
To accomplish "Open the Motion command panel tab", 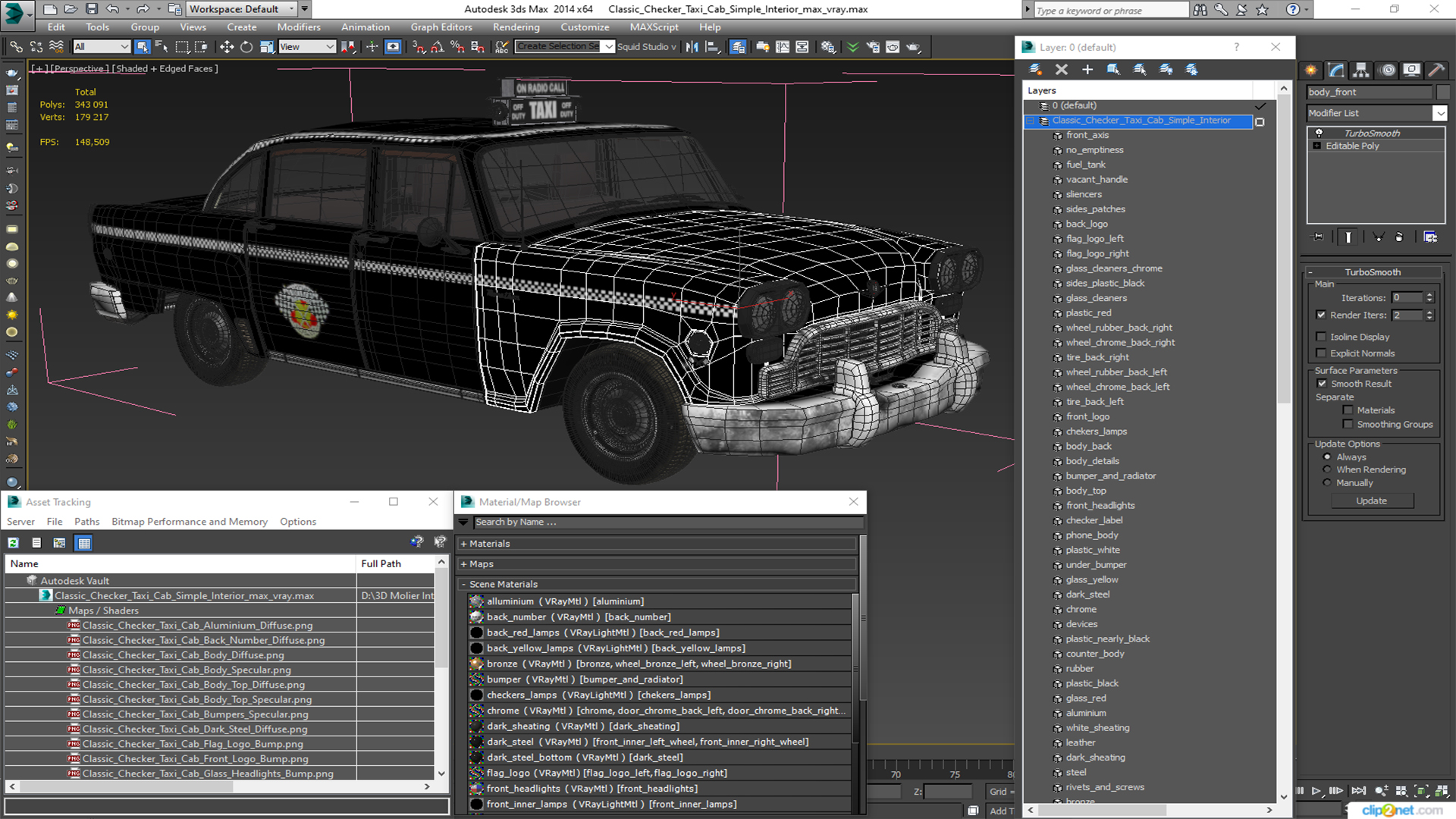I will coord(1387,70).
